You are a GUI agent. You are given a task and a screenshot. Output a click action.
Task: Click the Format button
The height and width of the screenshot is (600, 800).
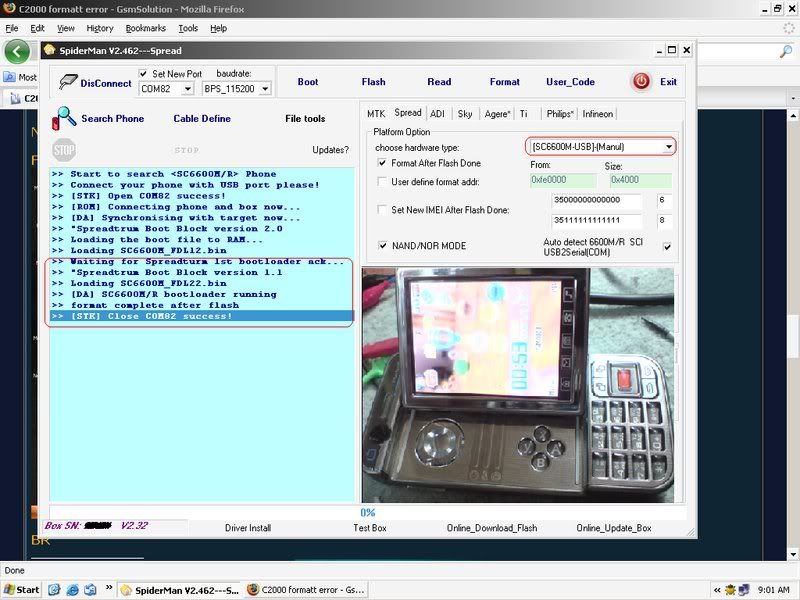[505, 82]
